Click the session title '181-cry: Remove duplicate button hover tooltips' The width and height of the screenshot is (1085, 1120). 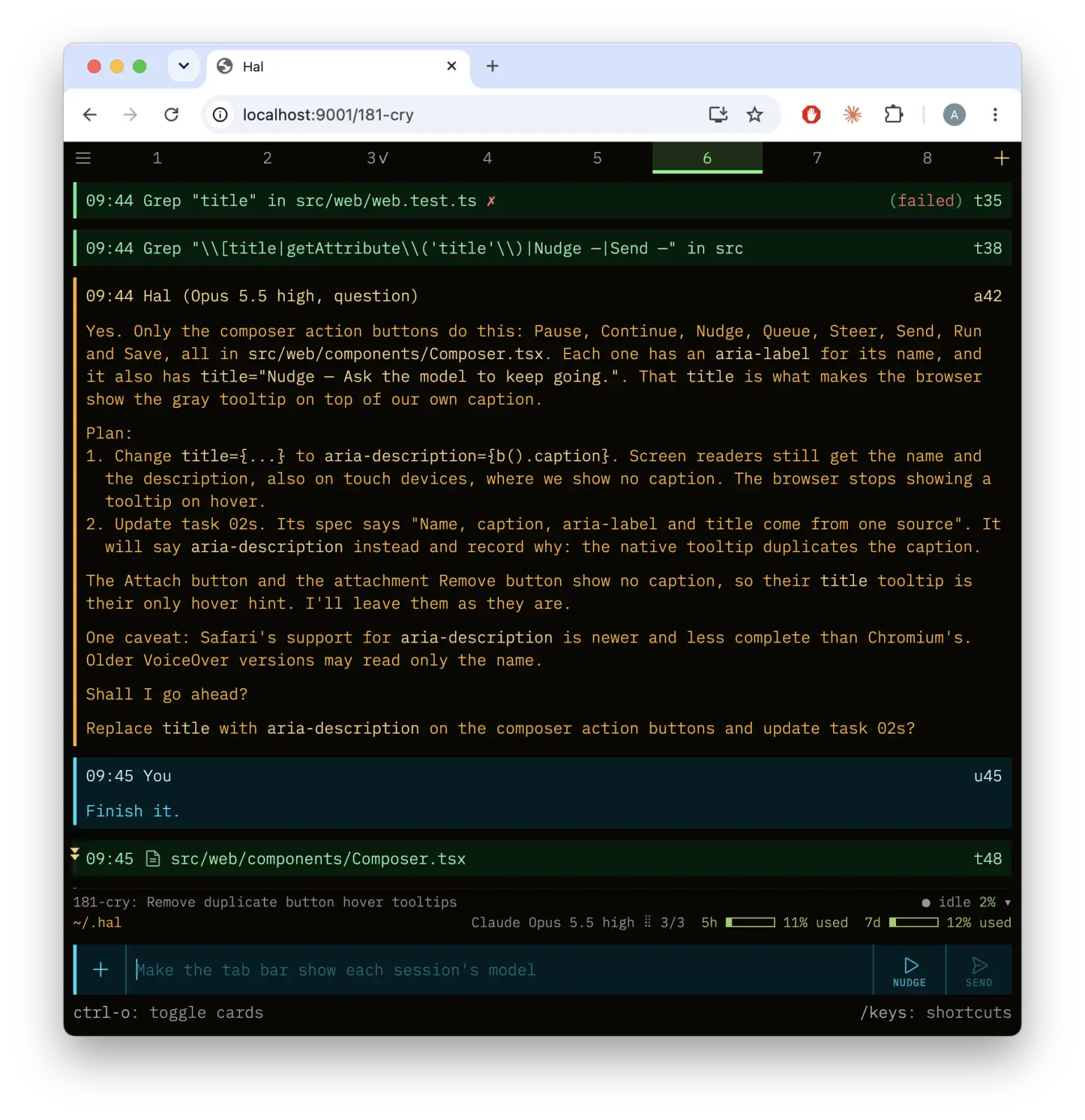click(265, 902)
